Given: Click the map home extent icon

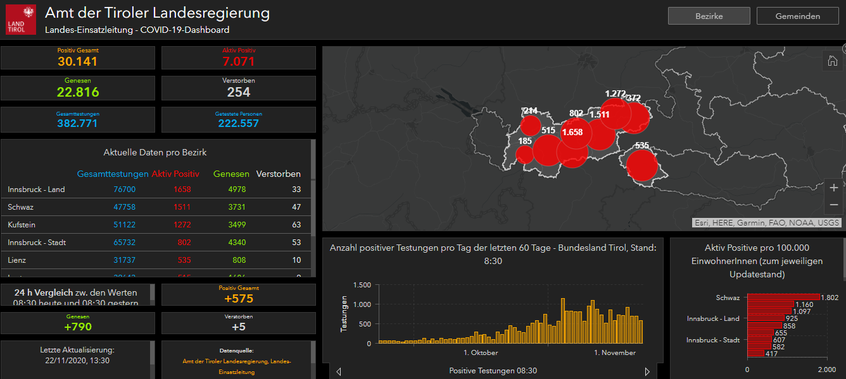Looking at the screenshot, I should [833, 61].
